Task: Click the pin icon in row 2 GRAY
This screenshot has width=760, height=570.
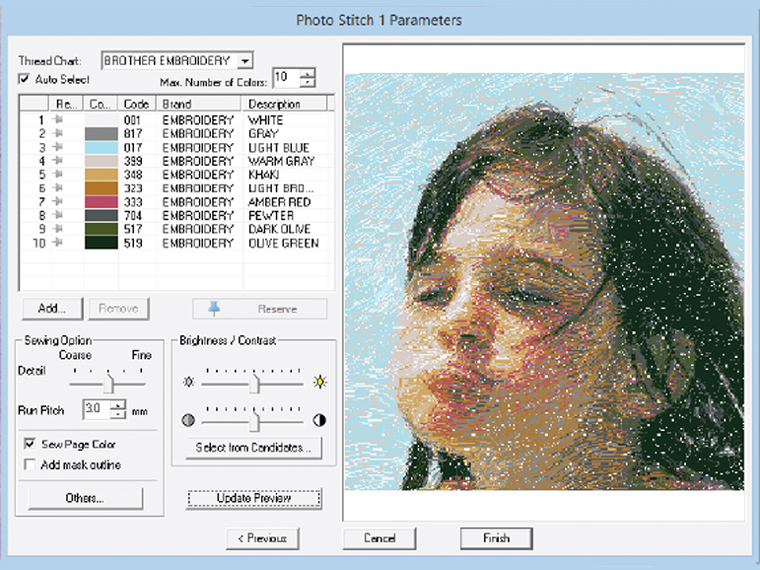Action: [59, 133]
